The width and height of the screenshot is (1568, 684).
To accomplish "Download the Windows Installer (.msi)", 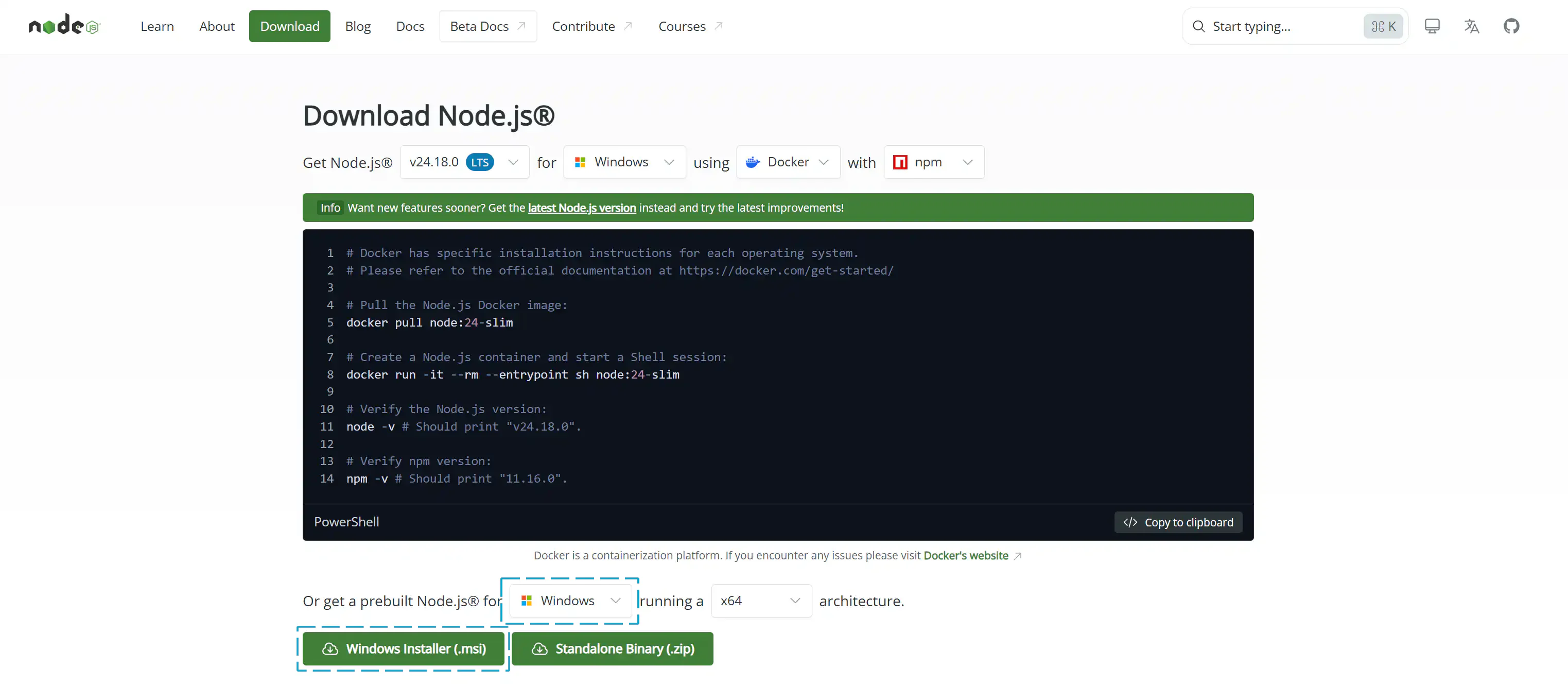I will 403,648.
